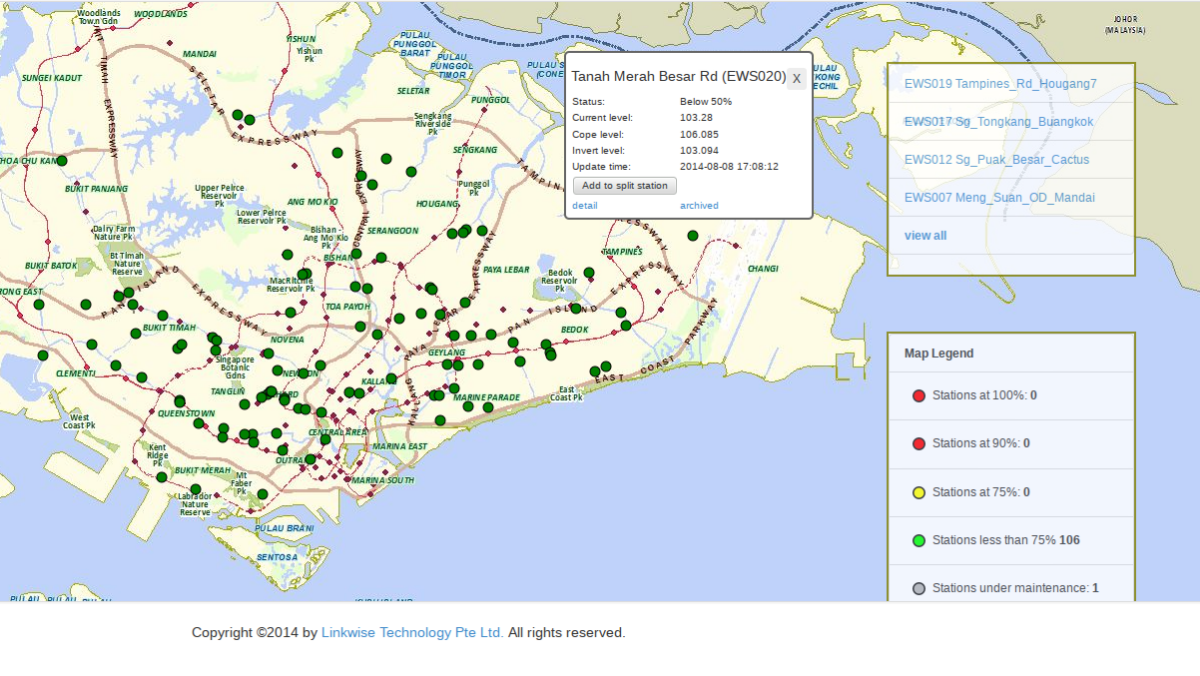Click grey icon for Stations under maintenance
This screenshot has width=1200, height=676.
[919, 589]
